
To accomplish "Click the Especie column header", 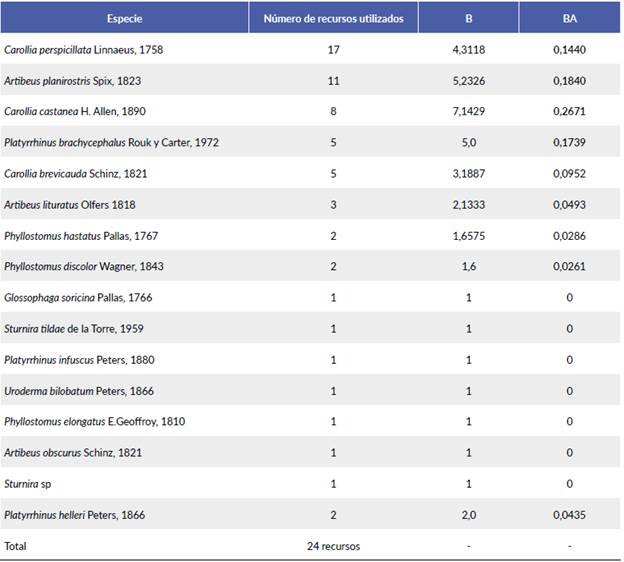I will pyautogui.click(x=124, y=18).
